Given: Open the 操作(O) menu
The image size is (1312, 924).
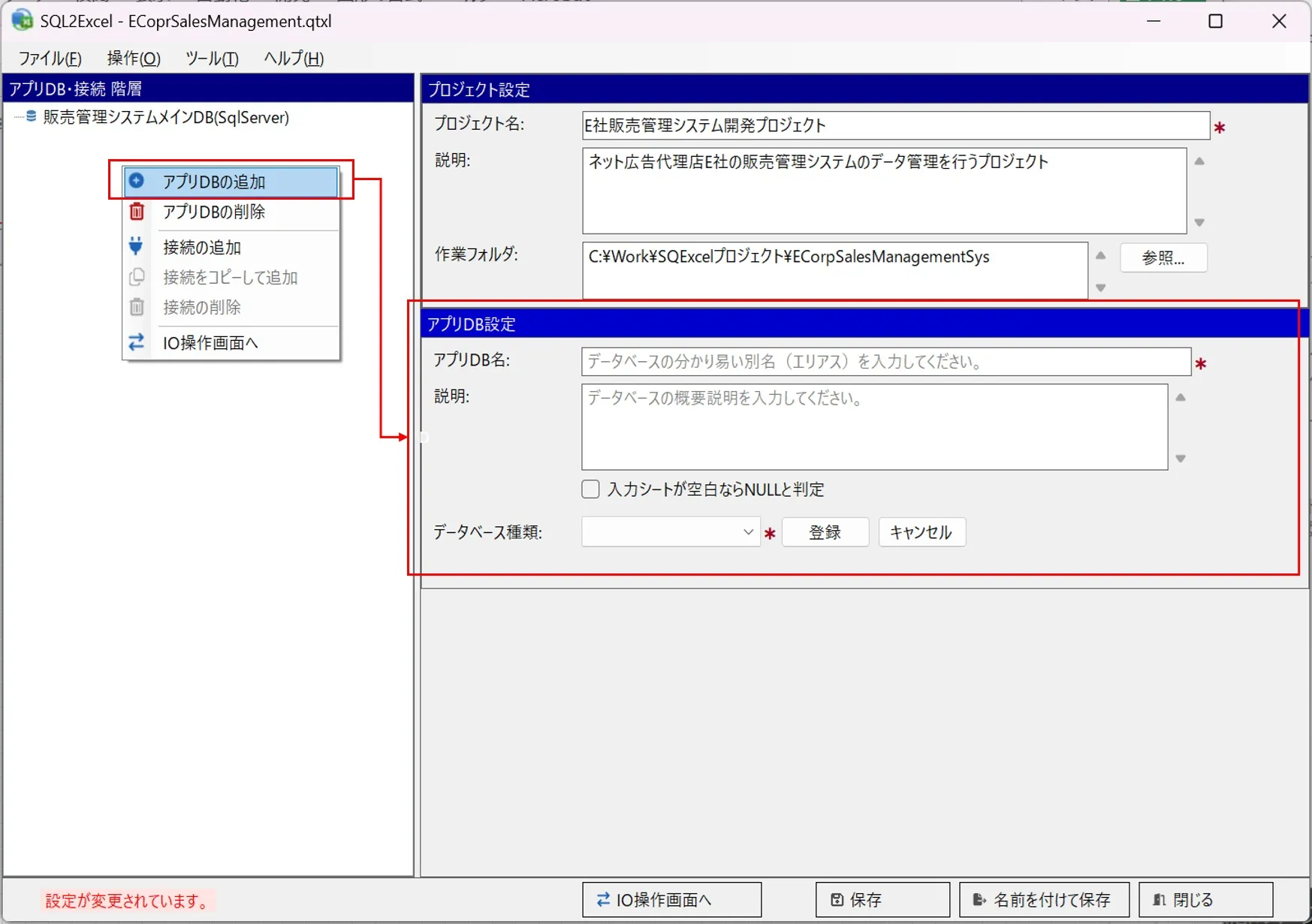Looking at the screenshot, I should point(134,58).
